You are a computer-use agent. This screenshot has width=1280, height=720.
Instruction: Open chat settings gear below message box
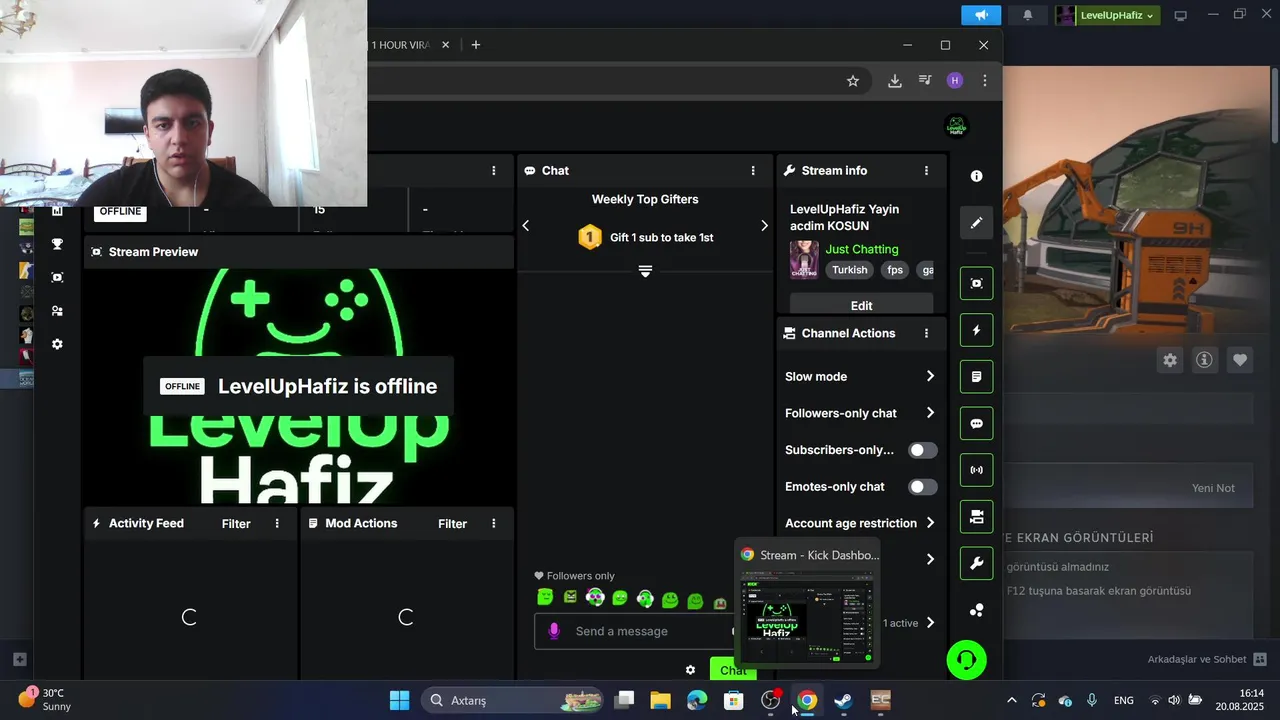690,670
